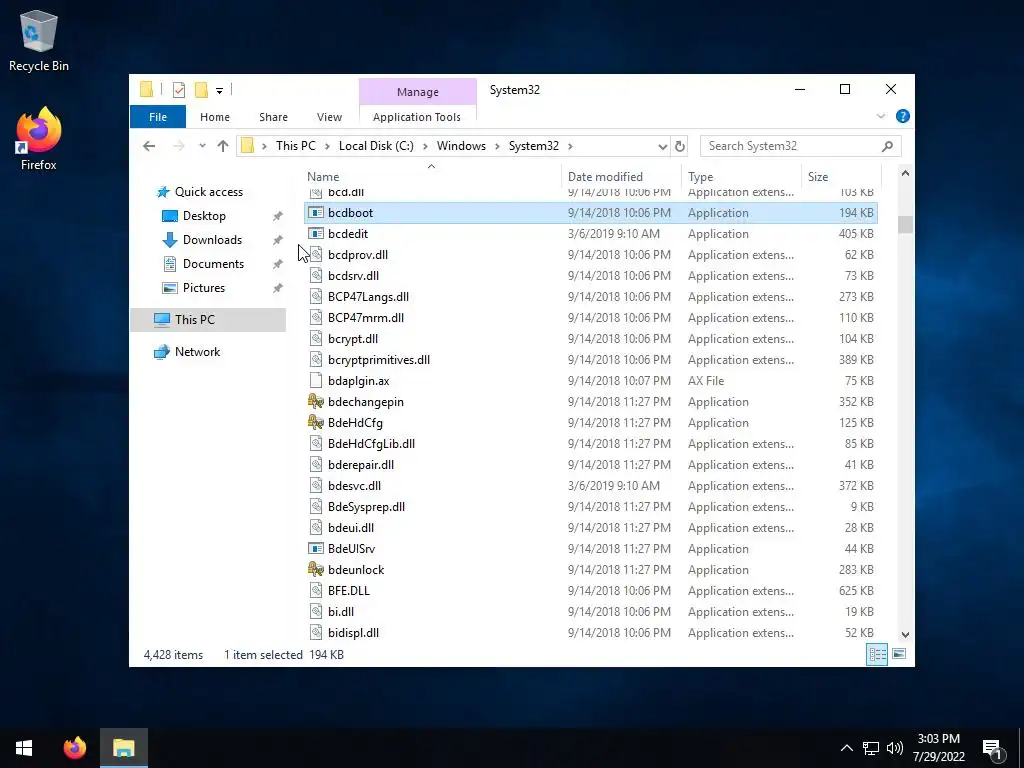Click Local Disk (C:) in the address bar
Screen dimensions: 1024x768
(376, 146)
